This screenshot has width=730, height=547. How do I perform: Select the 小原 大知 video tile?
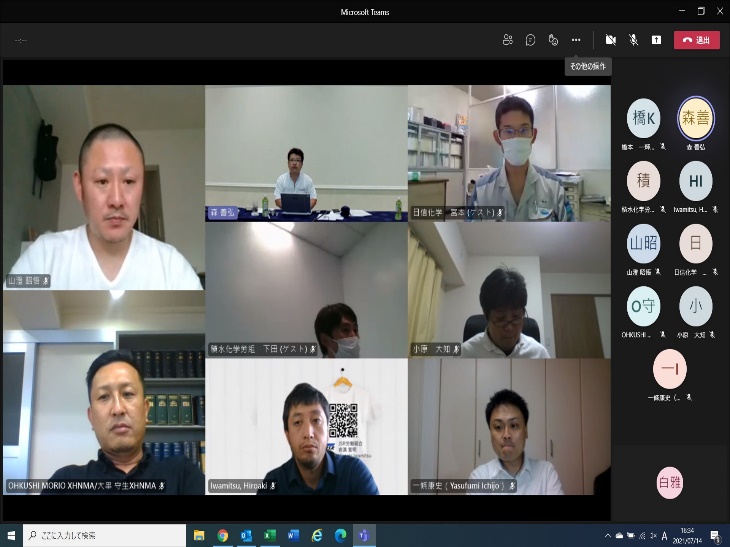click(x=509, y=290)
